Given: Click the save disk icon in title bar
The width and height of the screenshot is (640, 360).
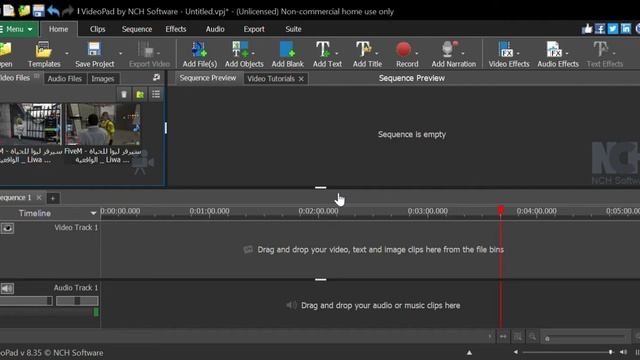Looking at the screenshot, I should [39, 11].
